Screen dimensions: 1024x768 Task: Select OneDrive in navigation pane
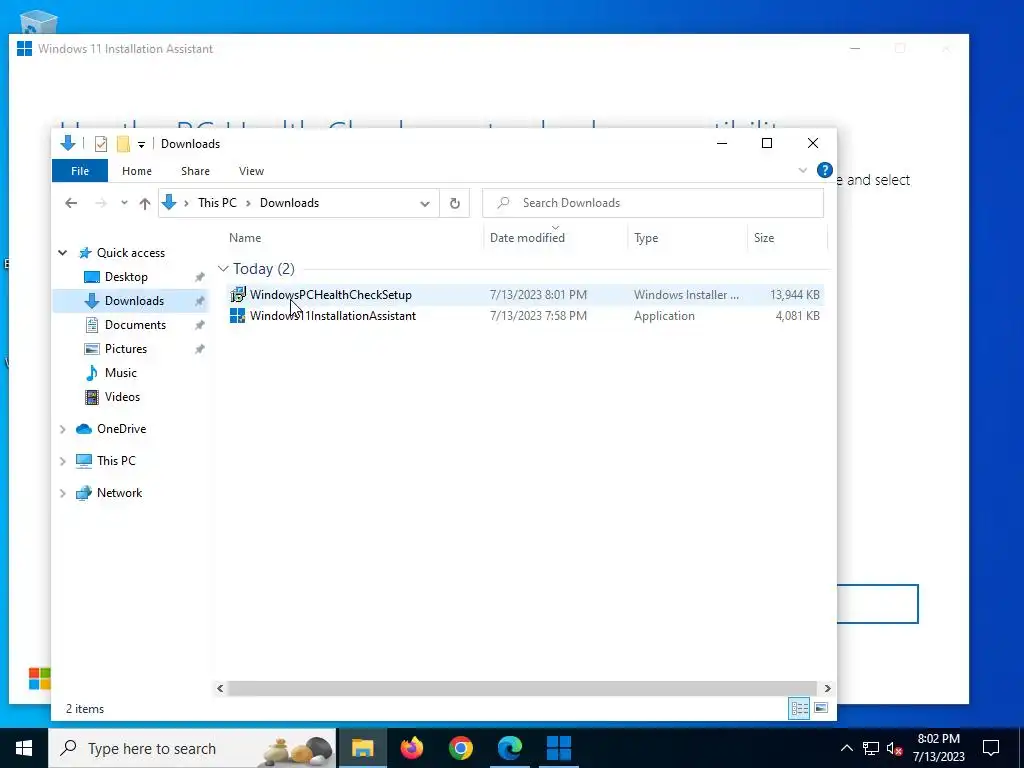(x=121, y=429)
